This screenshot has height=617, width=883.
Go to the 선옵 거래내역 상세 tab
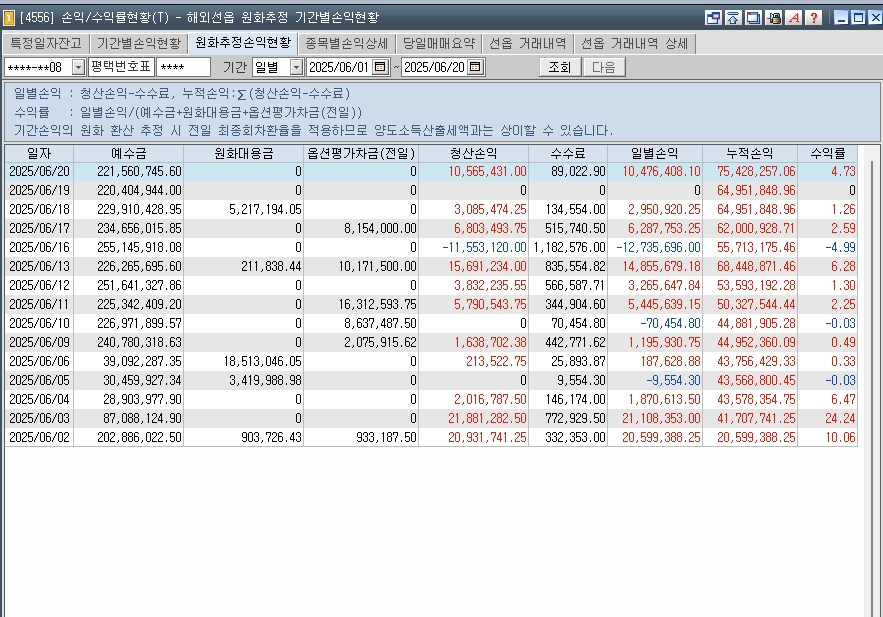(x=635, y=43)
